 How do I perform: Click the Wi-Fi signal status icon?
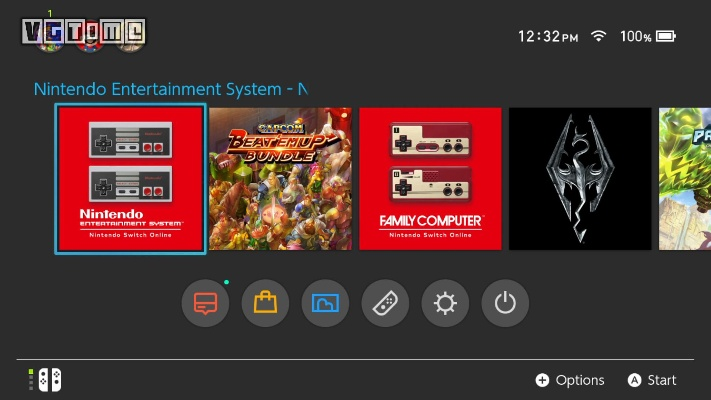599,36
